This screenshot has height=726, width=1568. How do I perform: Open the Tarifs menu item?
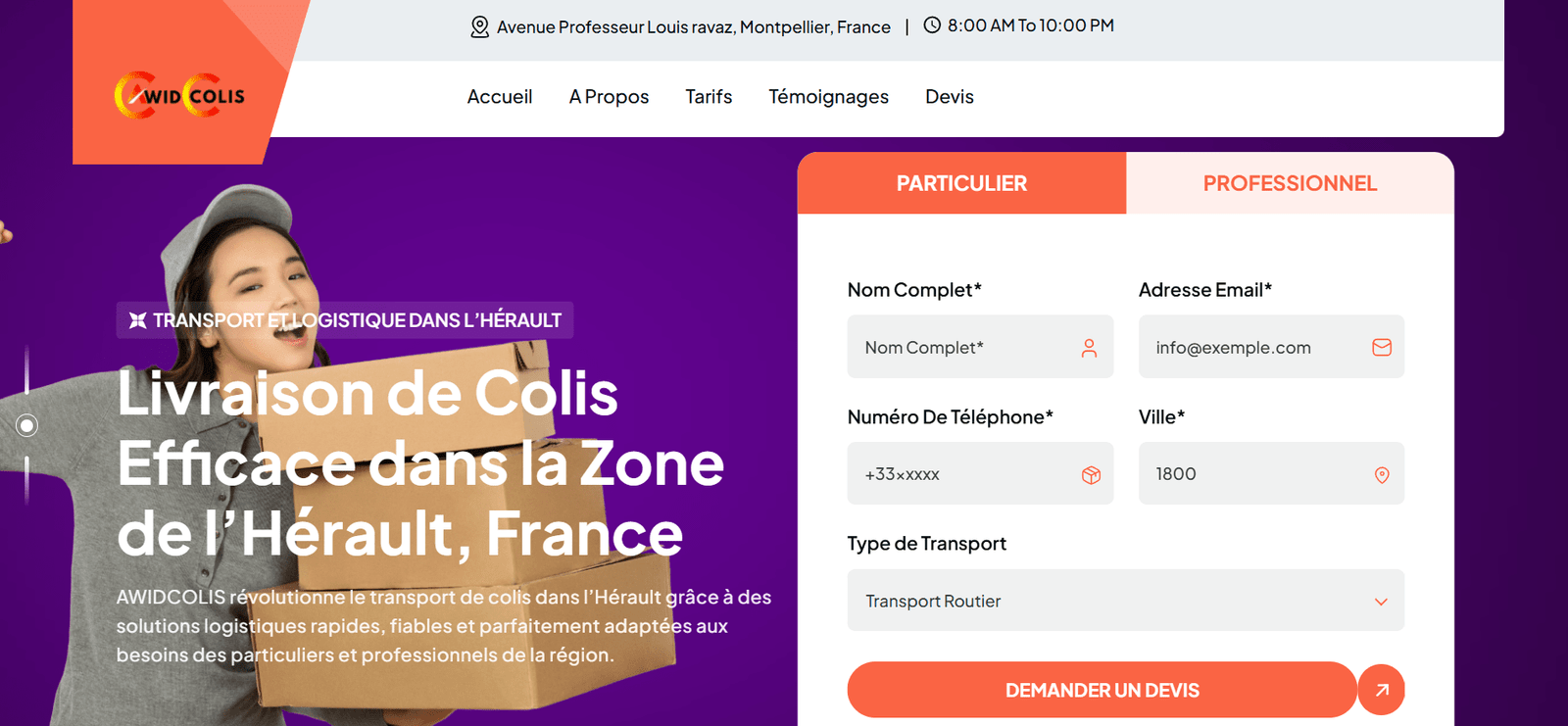point(709,97)
